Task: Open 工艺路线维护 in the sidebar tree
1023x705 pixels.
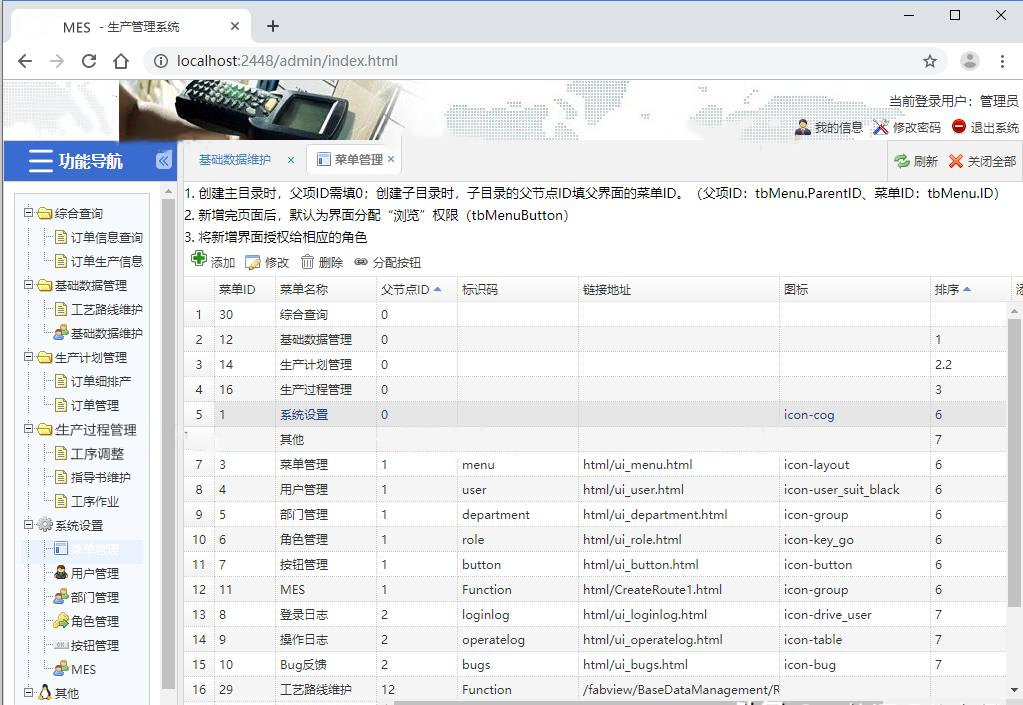Action: (x=106, y=309)
